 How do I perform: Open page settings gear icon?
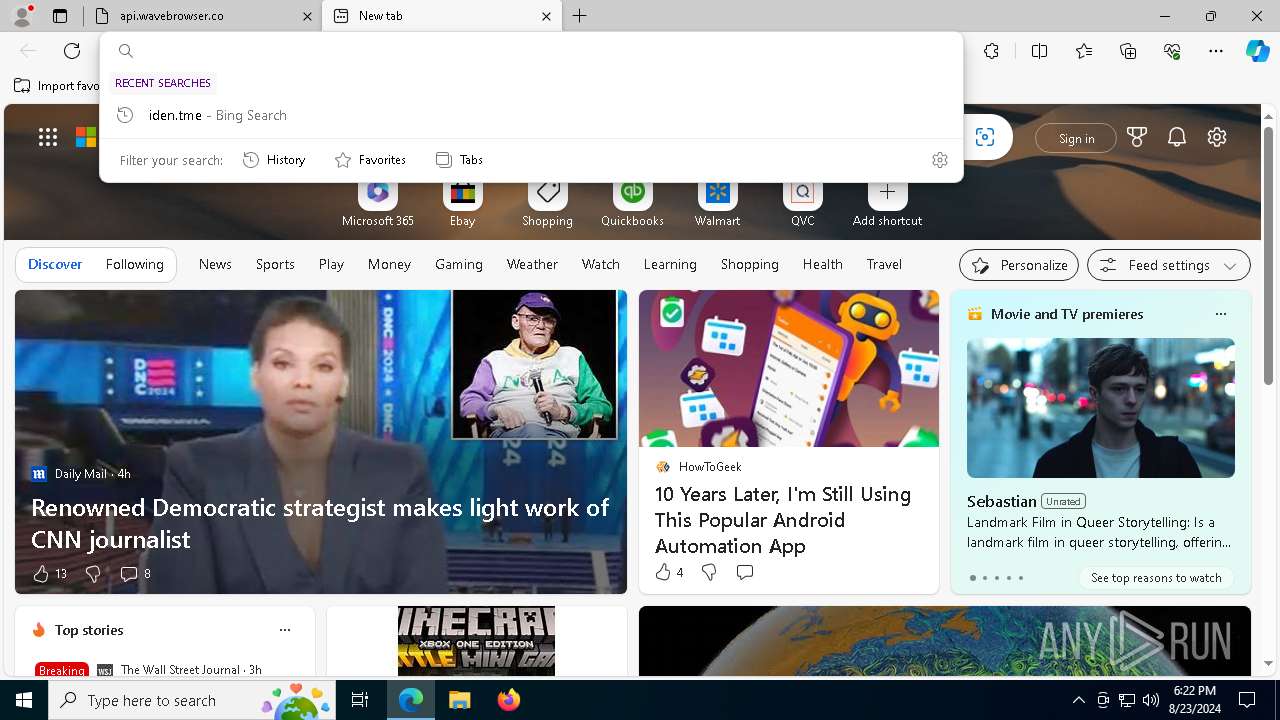pyautogui.click(x=1217, y=138)
